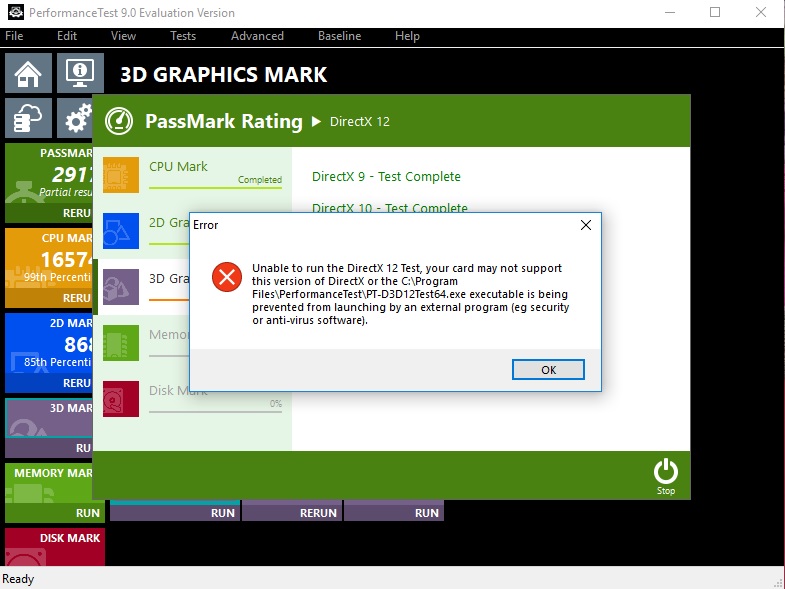Open the File menu

click(x=14, y=36)
